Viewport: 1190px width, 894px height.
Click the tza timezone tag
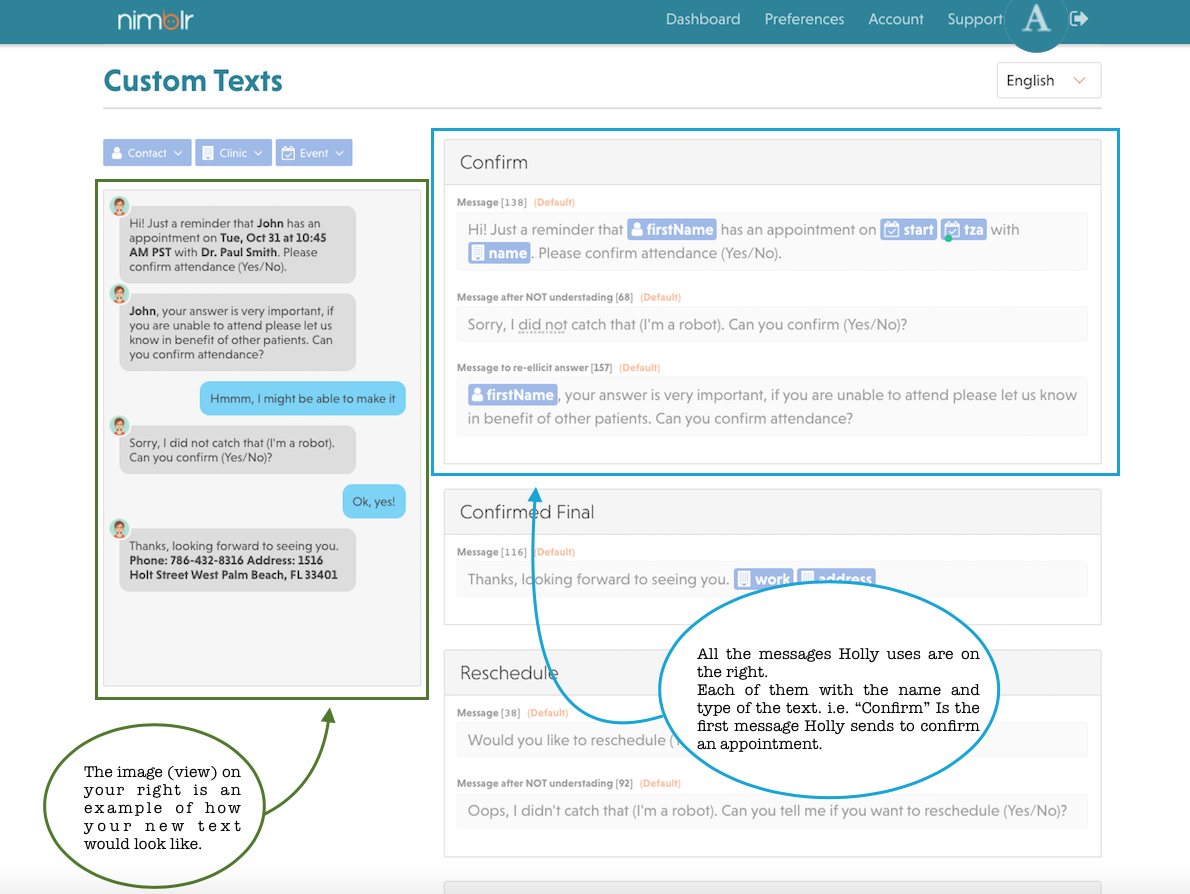963,229
